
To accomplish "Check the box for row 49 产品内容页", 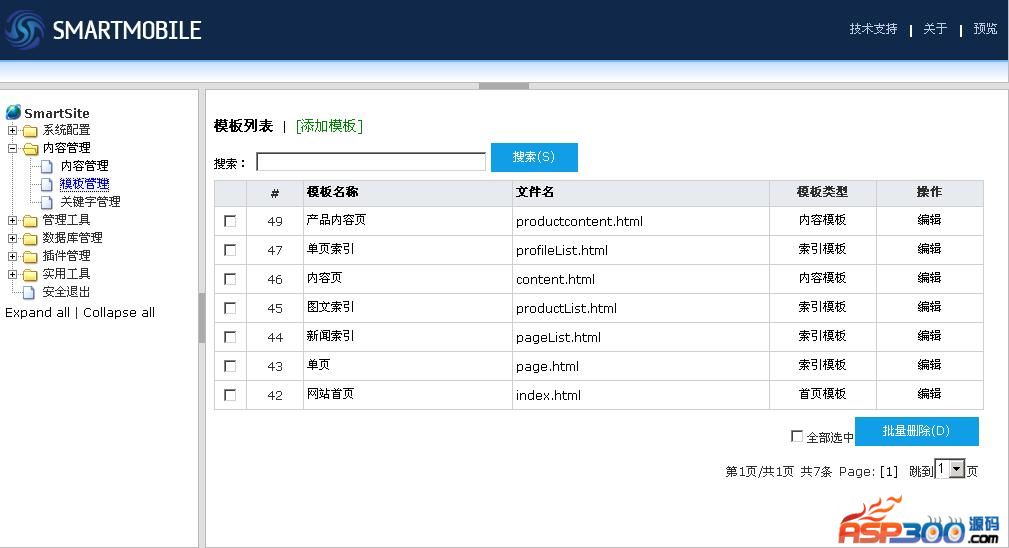I will [x=230, y=221].
